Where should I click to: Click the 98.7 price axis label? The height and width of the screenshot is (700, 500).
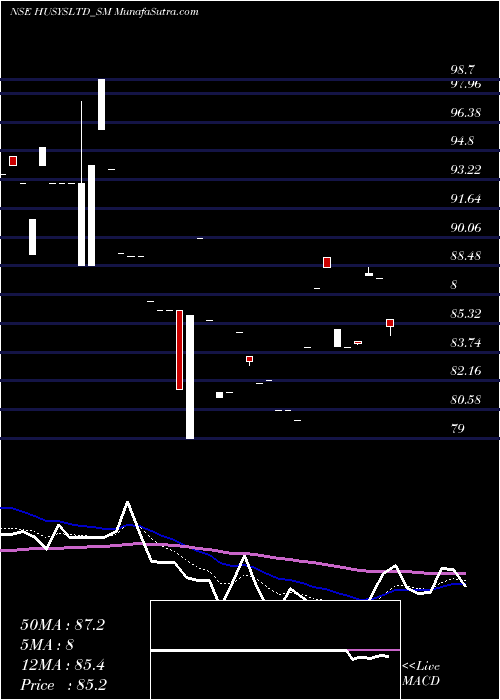[x=463, y=70]
